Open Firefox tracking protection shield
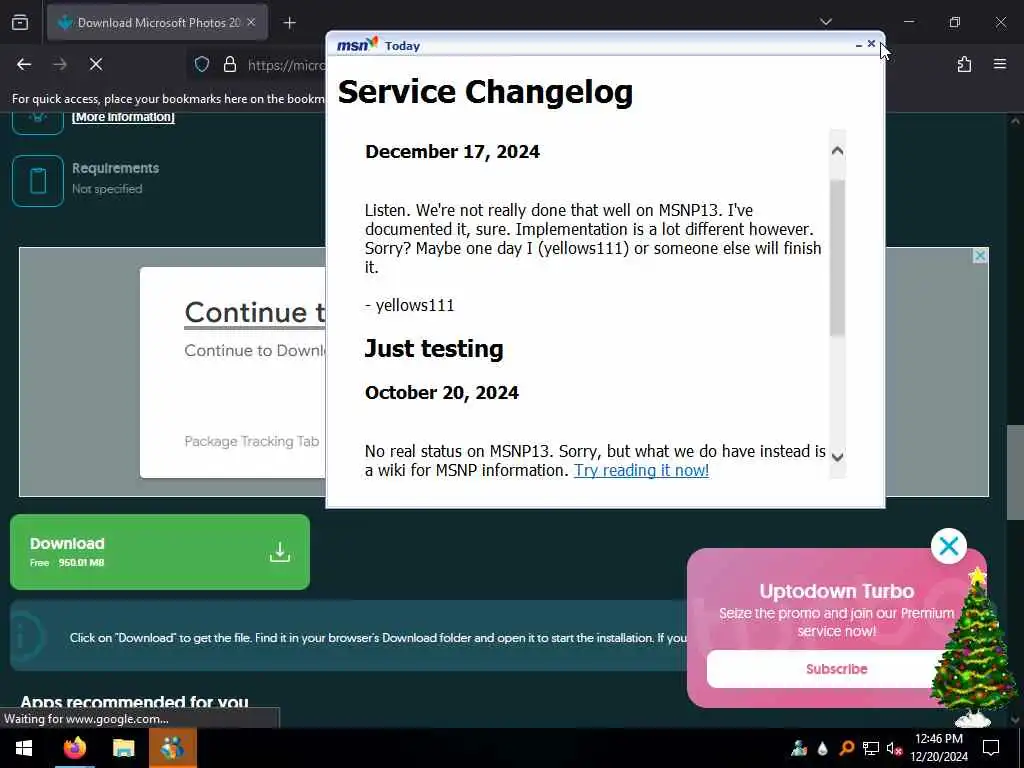1024x768 pixels. pos(202,65)
